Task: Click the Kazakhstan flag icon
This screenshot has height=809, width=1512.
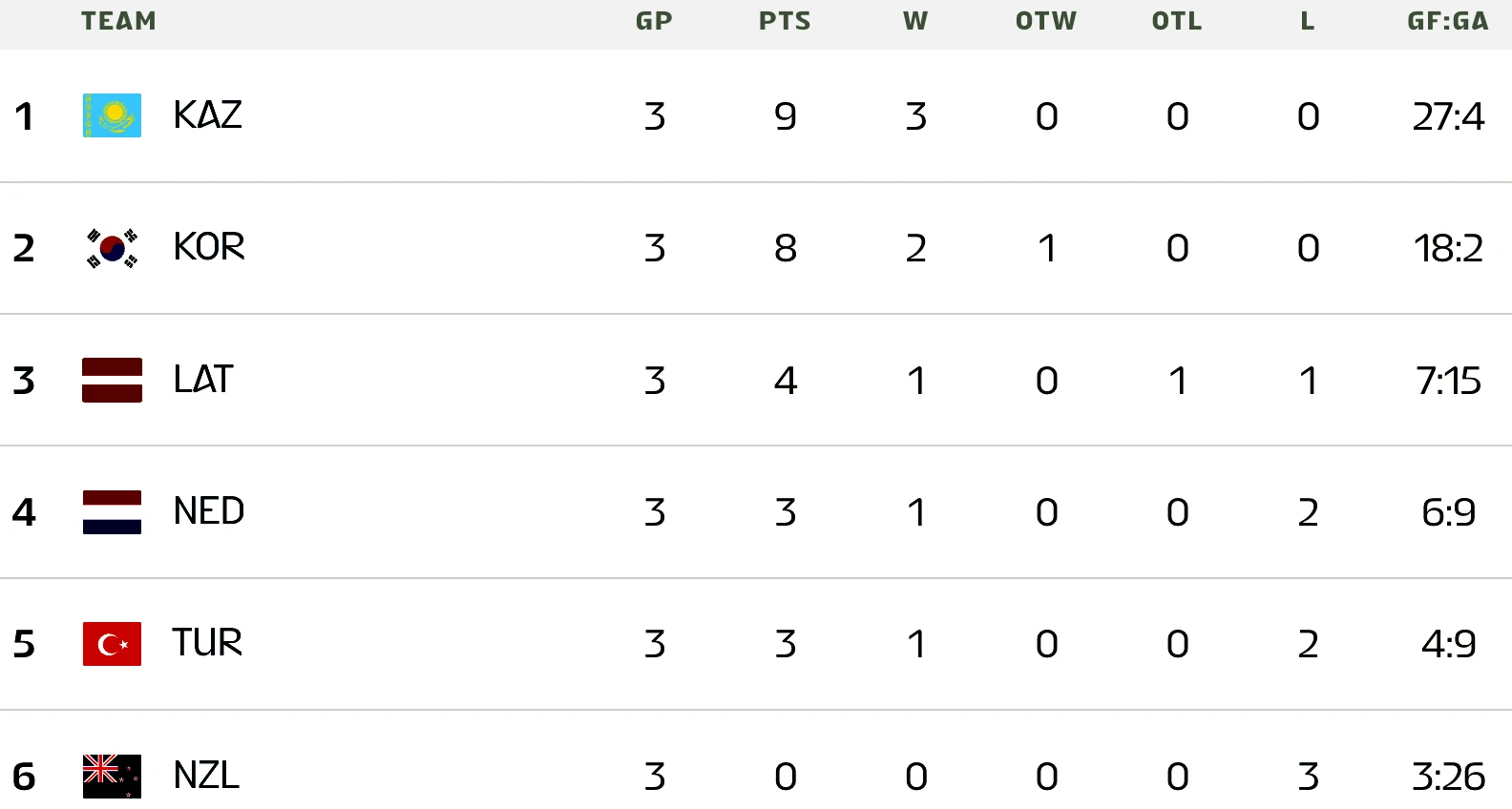Action: pyautogui.click(x=112, y=115)
